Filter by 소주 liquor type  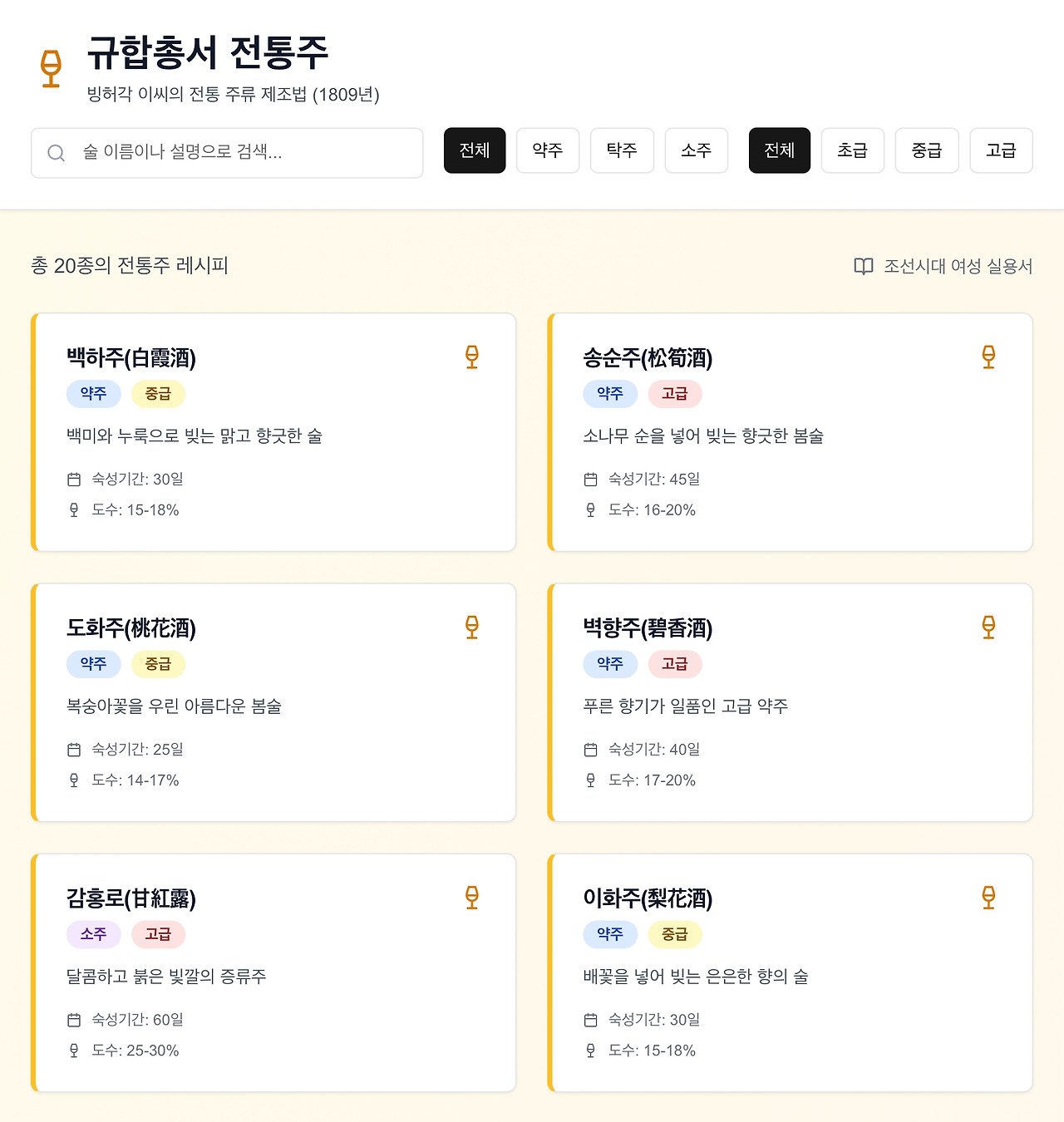tap(697, 150)
